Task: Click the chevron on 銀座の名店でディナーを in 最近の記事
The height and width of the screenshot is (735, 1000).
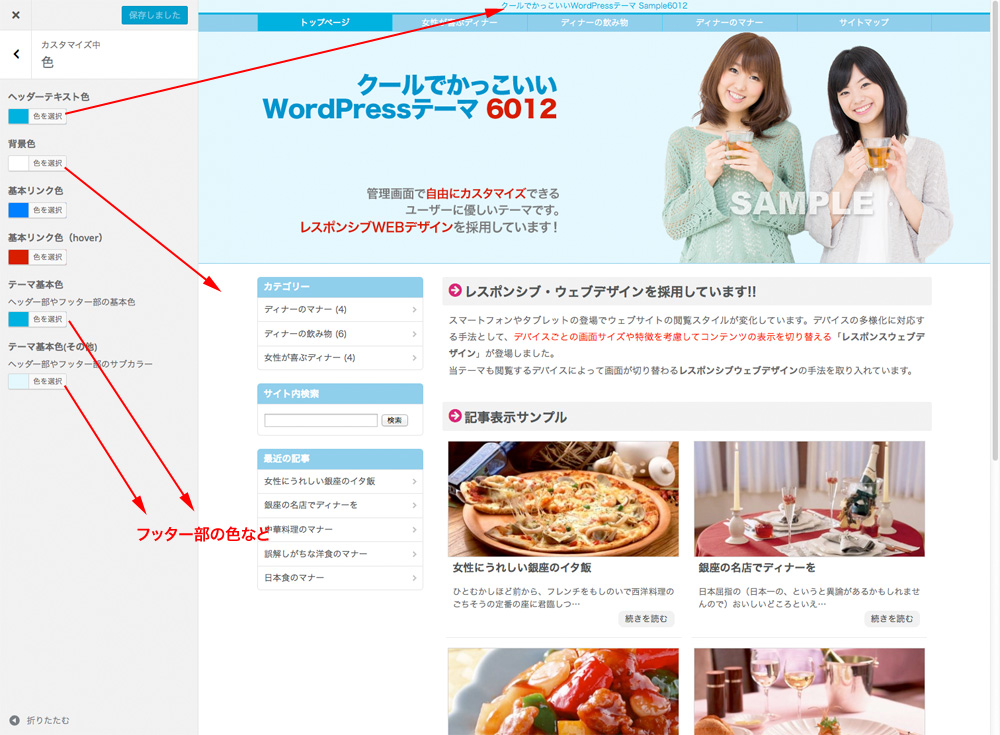Action: 414,505
